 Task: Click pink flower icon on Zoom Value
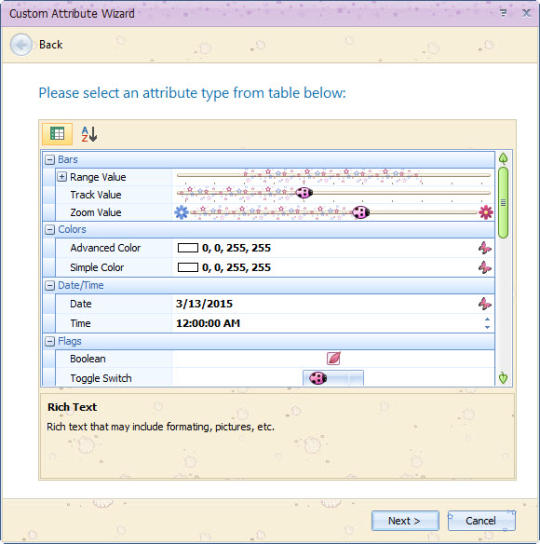click(486, 212)
